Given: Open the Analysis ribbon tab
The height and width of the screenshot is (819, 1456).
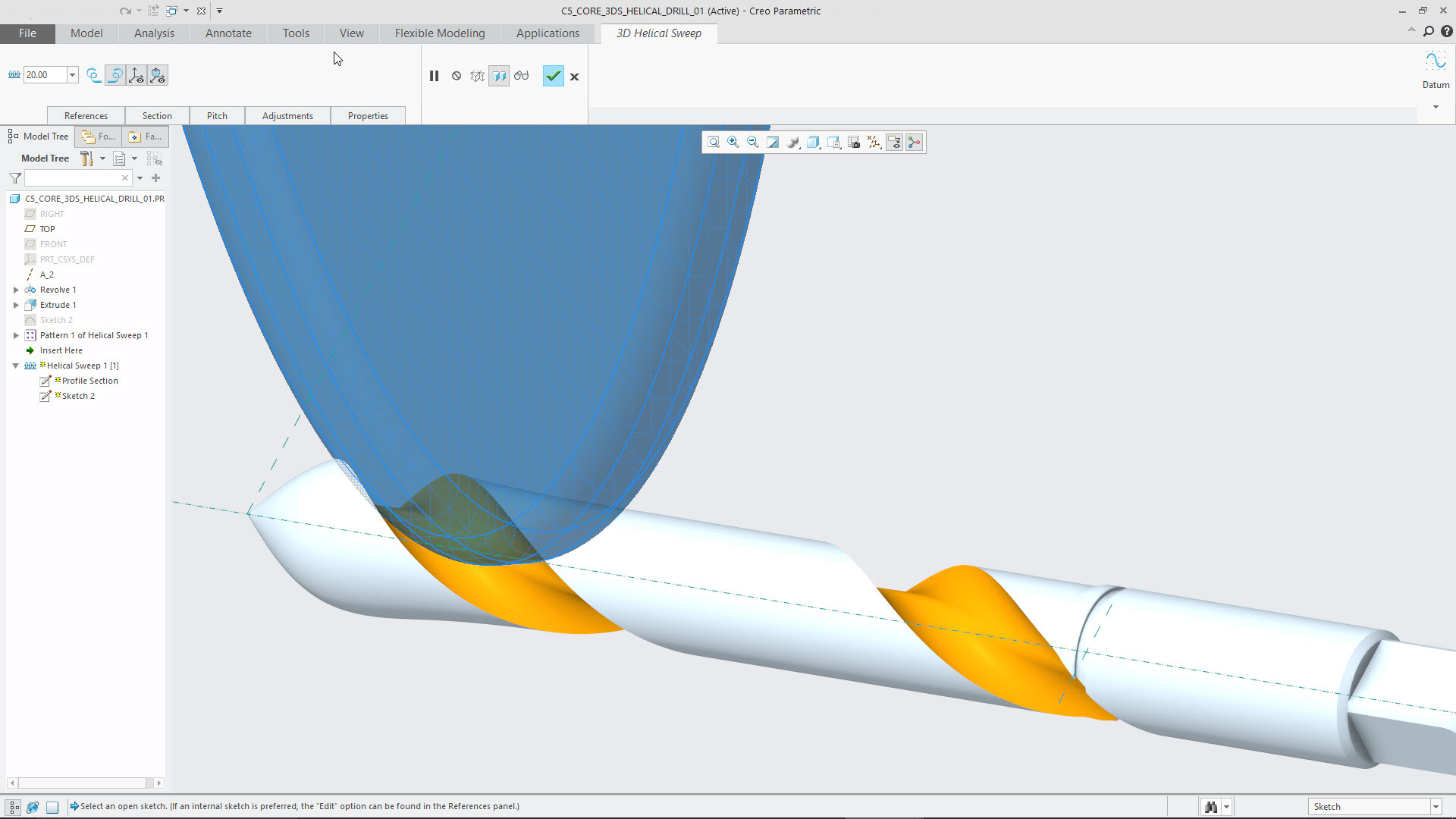Looking at the screenshot, I should tap(153, 33).
